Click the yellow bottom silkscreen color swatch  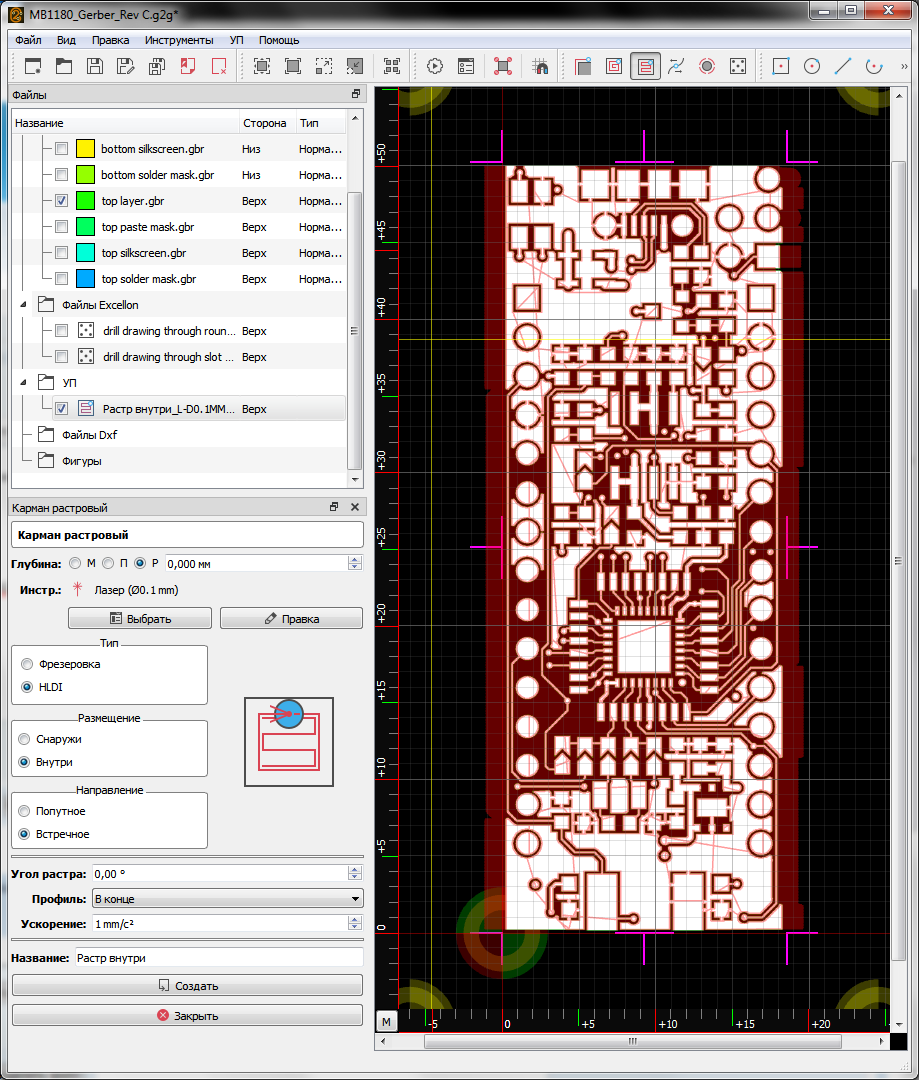tap(85, 149)
